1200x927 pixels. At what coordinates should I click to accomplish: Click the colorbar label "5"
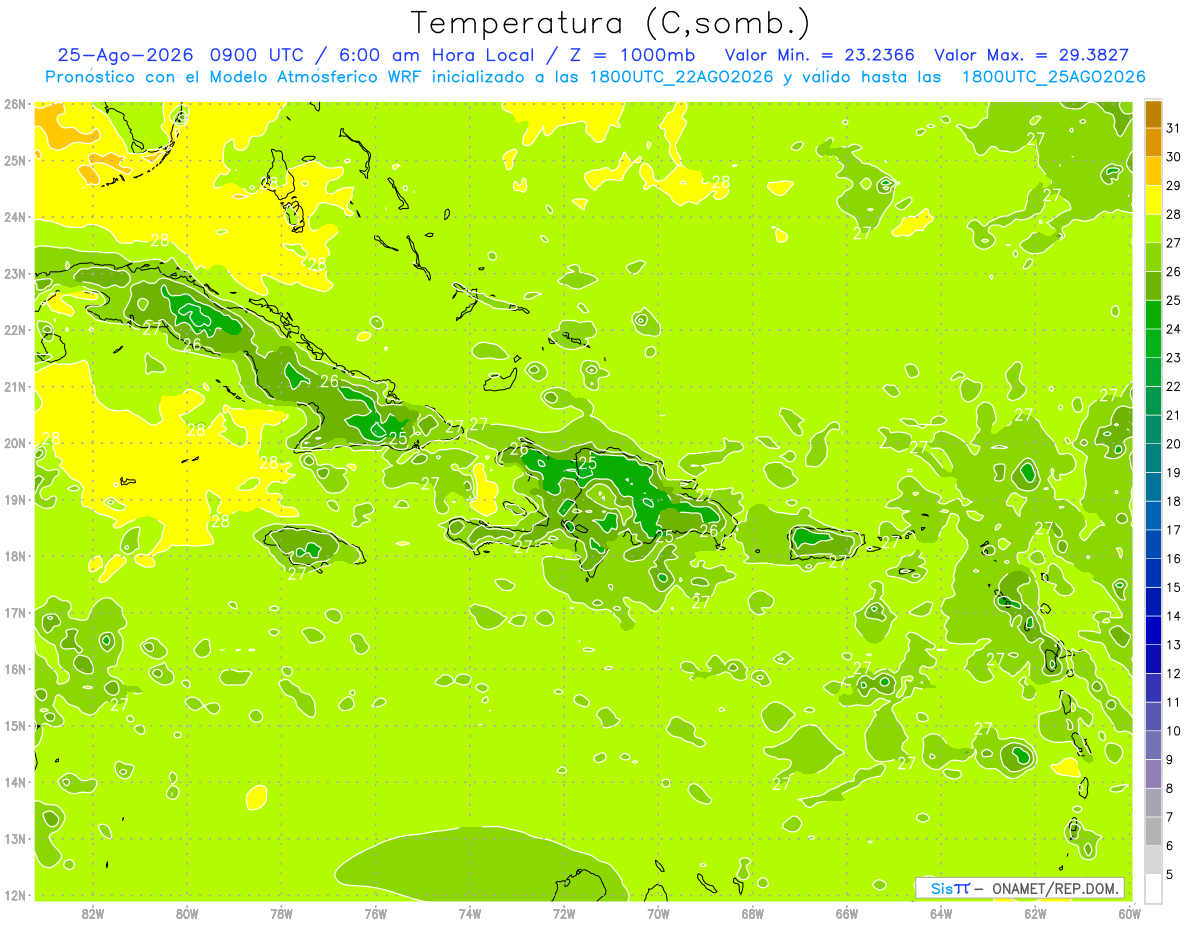(x=1170, y=874)
